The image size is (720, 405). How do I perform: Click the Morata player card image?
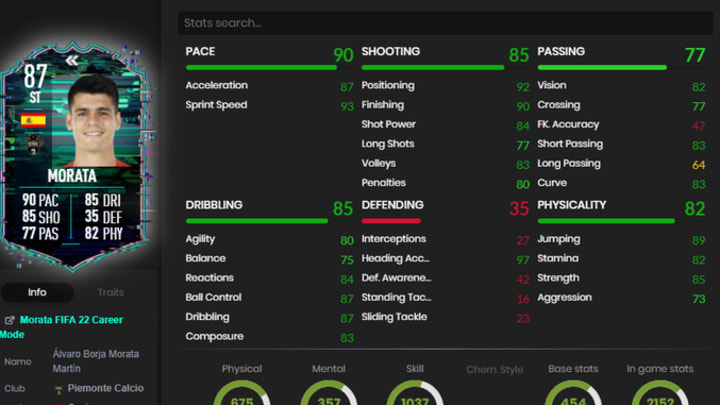pos(73,156)
